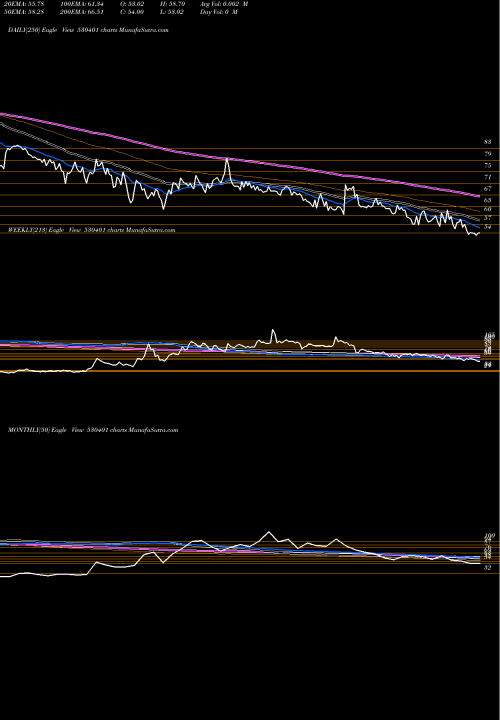
Task: Click the 83 price axis label
Action: (488, 142)
